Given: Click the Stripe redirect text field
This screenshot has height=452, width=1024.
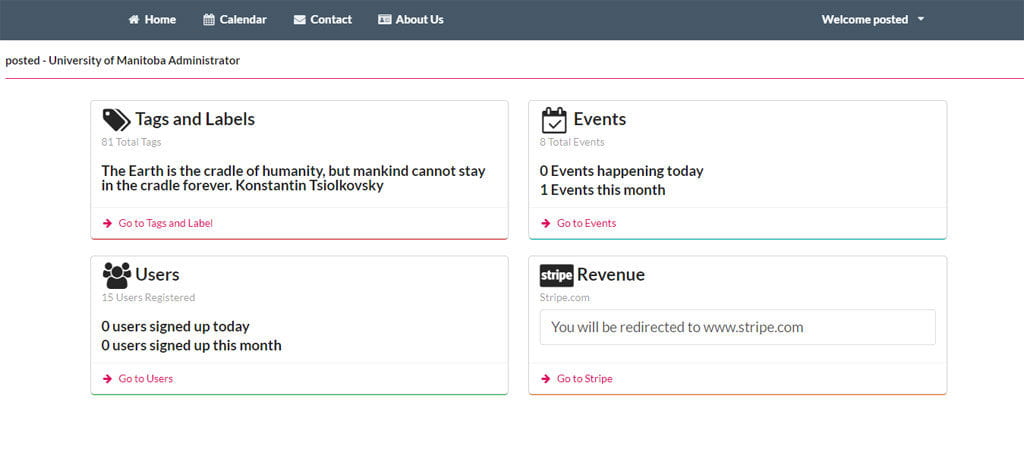Looking at the screenshot, I should [737, 327].
